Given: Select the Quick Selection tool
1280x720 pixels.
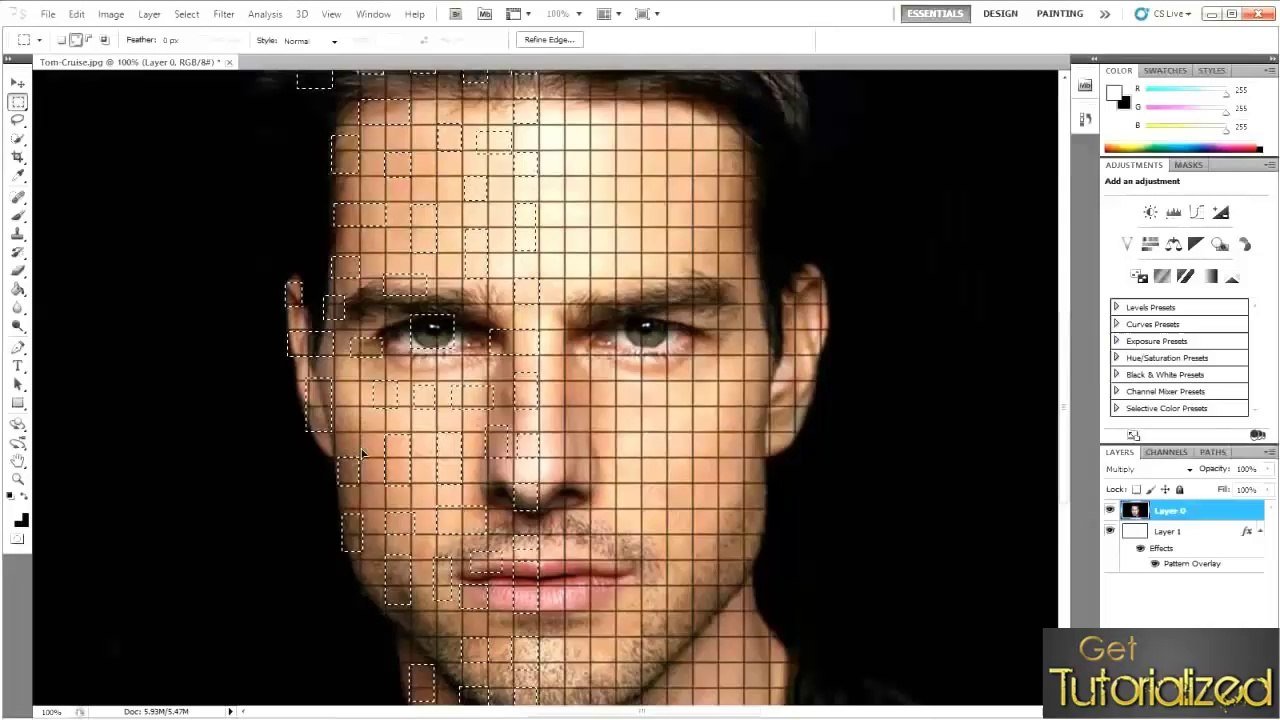Looking at the screenshot, I should tap(18, 138).
